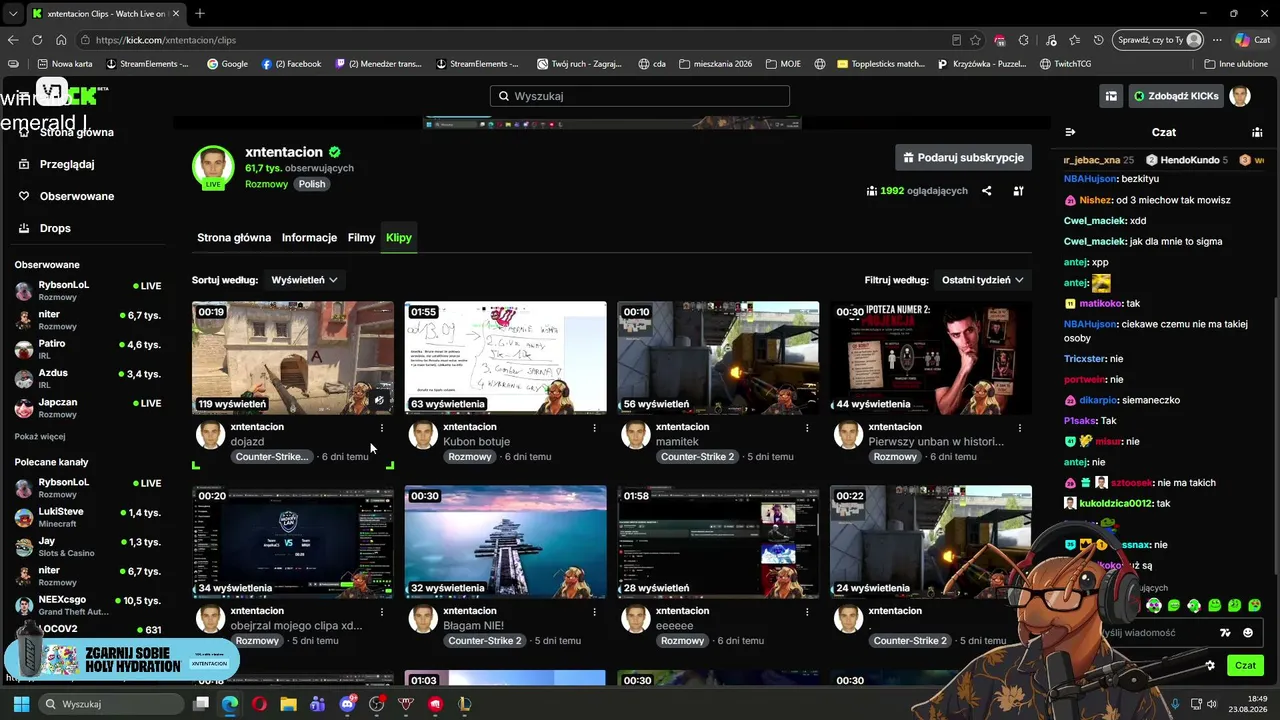Open chat emote picker smiley icon
The height and width of the screenshot is (720, 1280).
(x=1248, y=633)
